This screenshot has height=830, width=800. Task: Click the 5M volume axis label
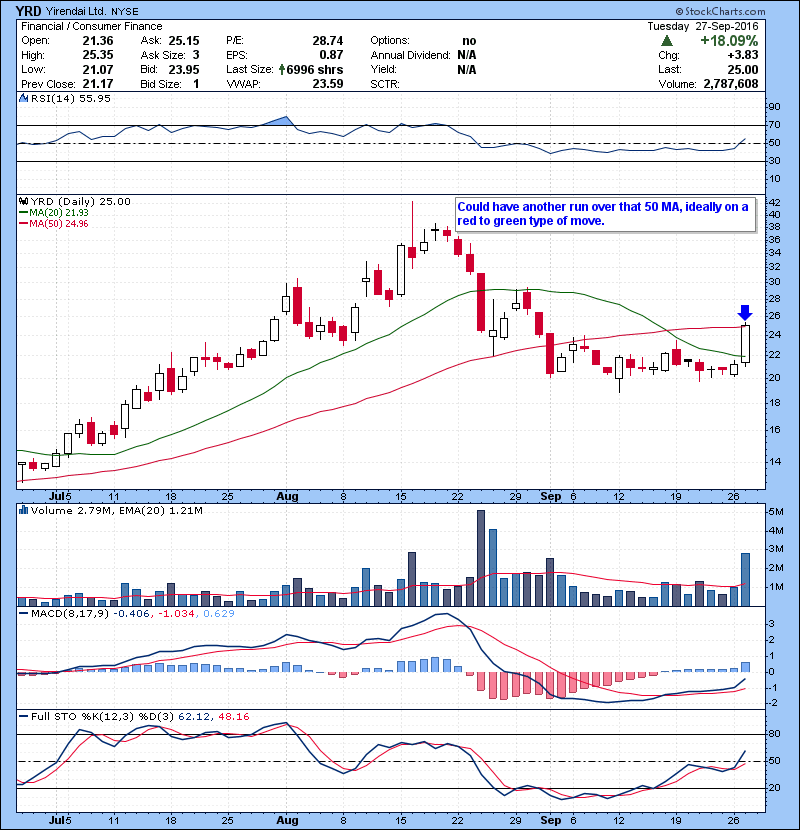pyautogui.click(x=776, y=511)
